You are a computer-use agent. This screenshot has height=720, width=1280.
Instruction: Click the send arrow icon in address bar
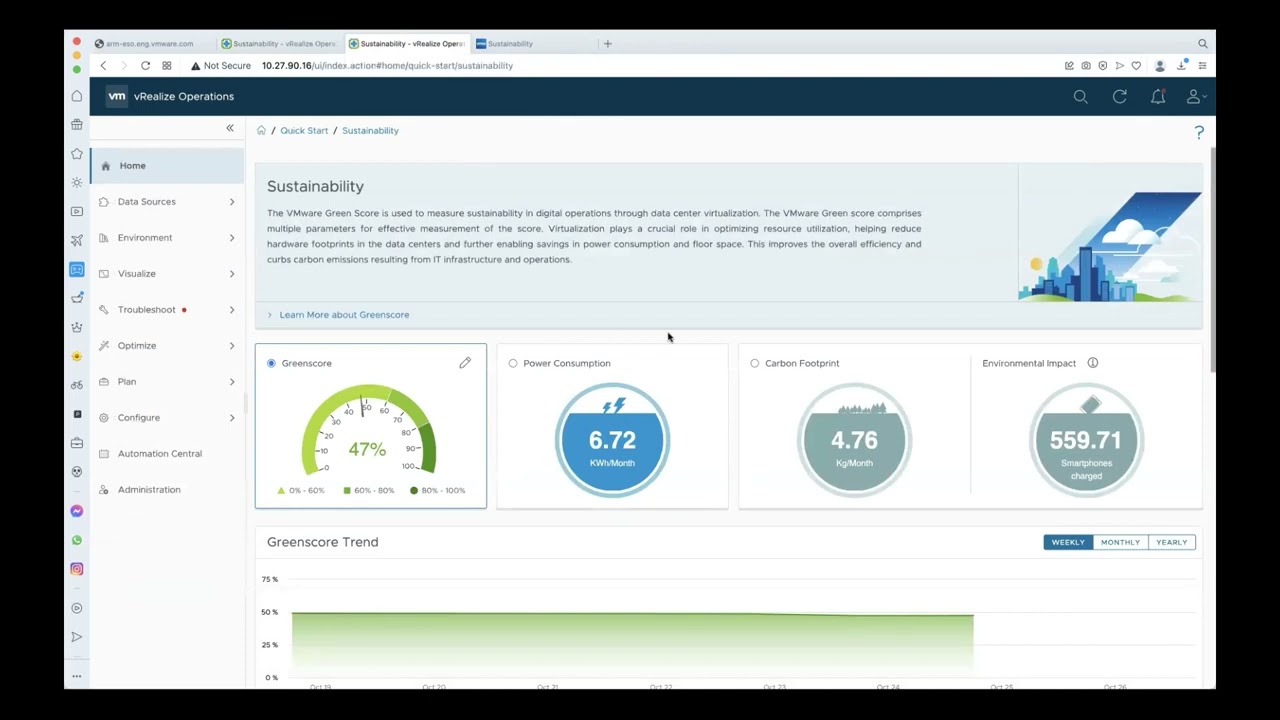click(1120, 66)
